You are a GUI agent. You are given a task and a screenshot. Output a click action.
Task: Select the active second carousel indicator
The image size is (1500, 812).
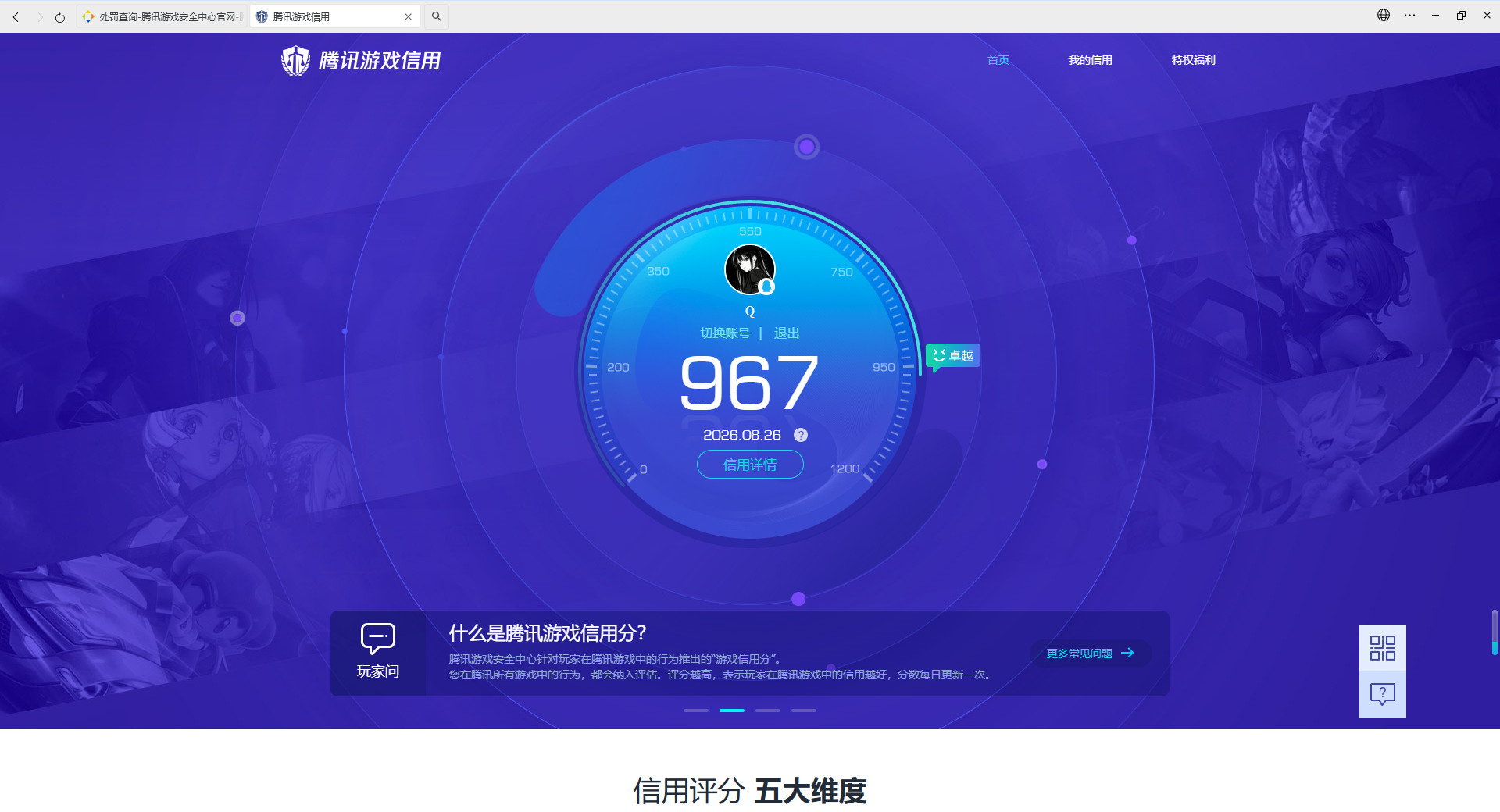pyautogui.click(x=732, y=710)
